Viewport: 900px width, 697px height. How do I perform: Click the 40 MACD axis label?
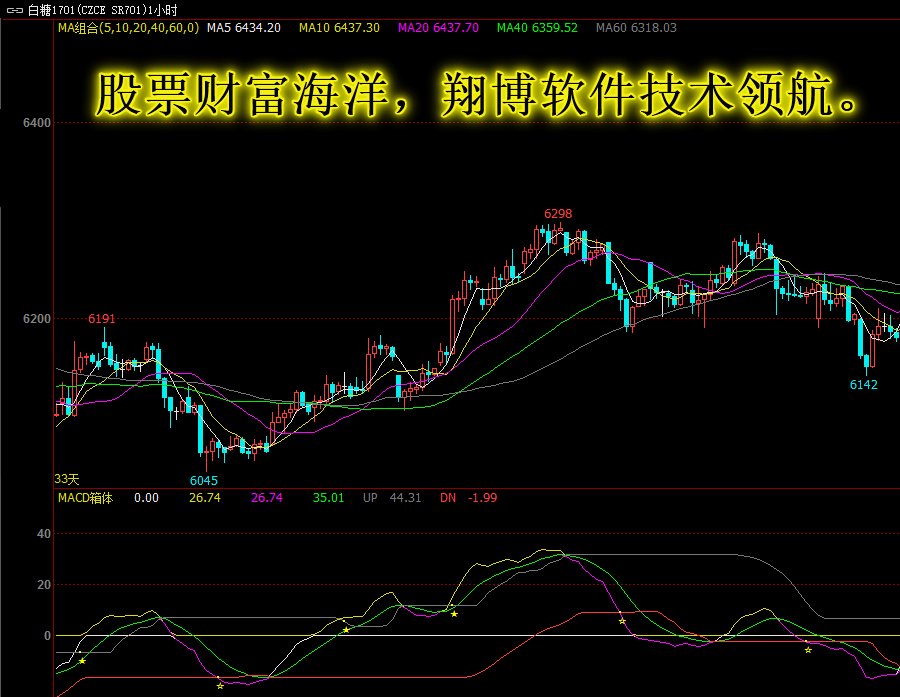click(x=44, y=534)
